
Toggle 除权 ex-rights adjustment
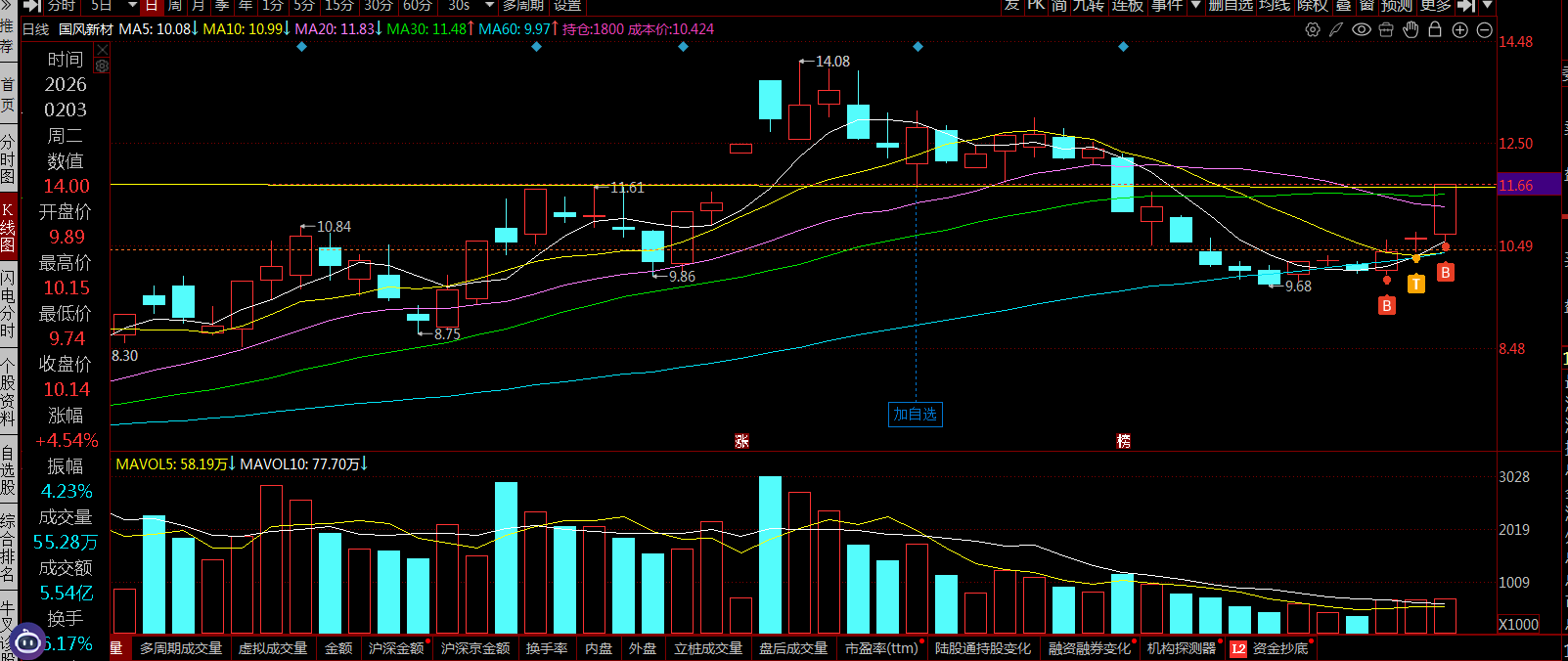click(x=1313, y=5)
